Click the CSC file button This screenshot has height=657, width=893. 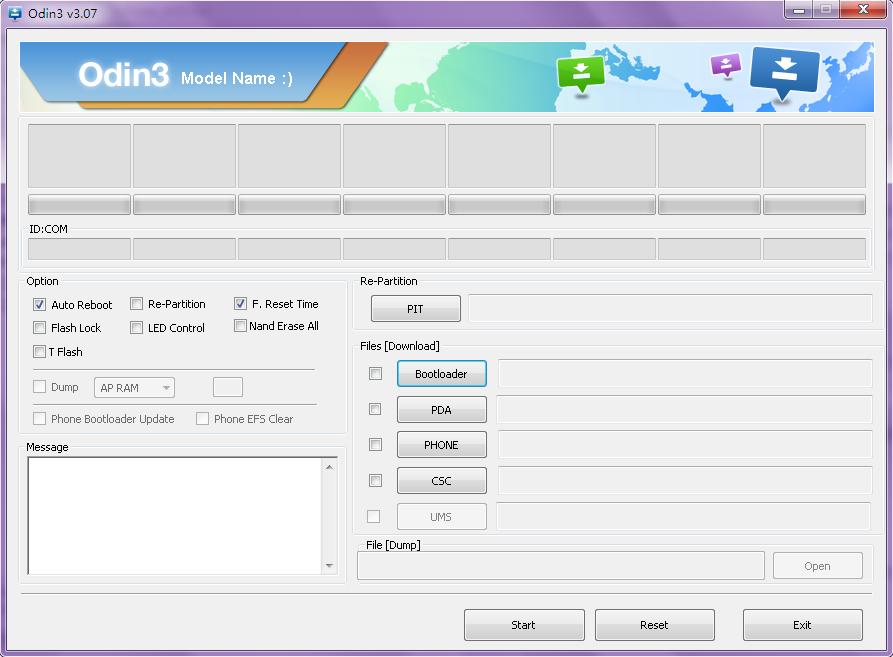(441, 481)
